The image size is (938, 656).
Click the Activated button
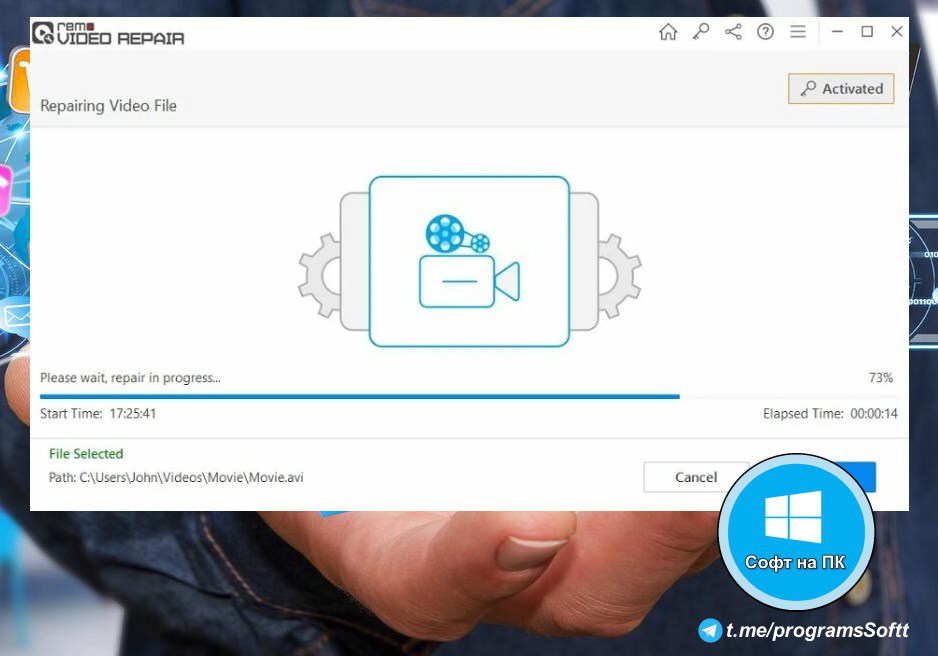[x=841, y=89]
